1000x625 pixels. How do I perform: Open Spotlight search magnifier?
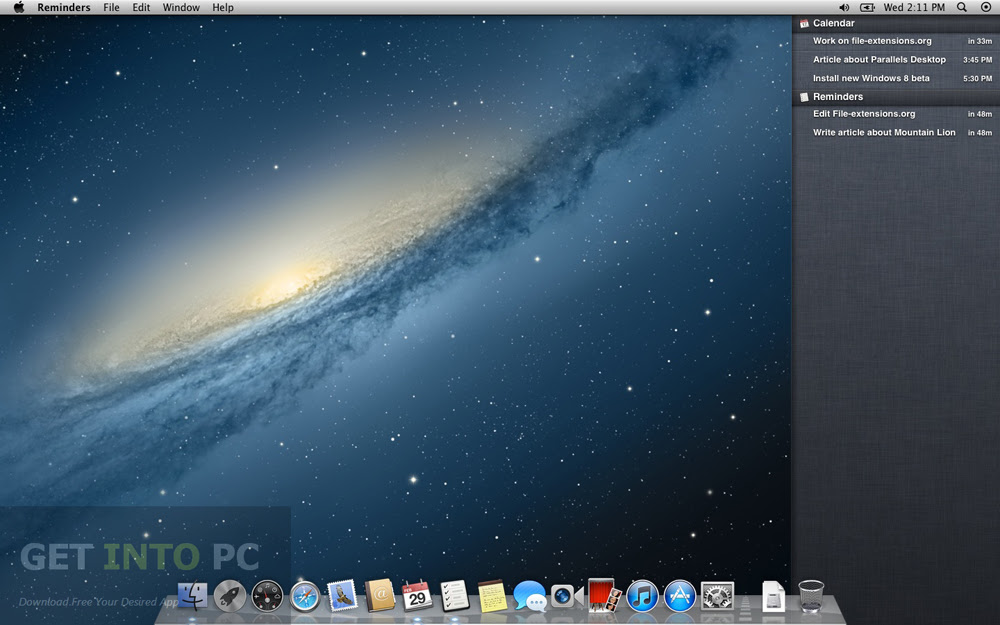[962, 7]
